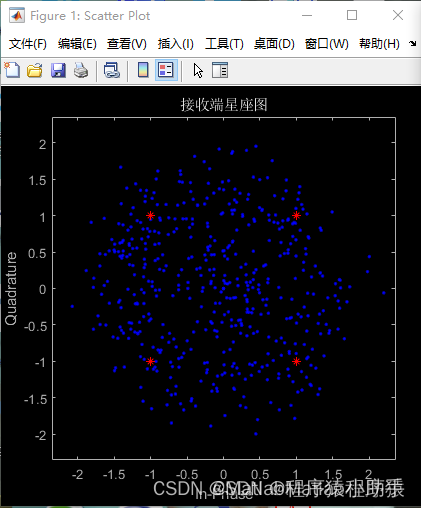Click the y-axis tick label 0

pyautogui.click(x=42, y=289)
